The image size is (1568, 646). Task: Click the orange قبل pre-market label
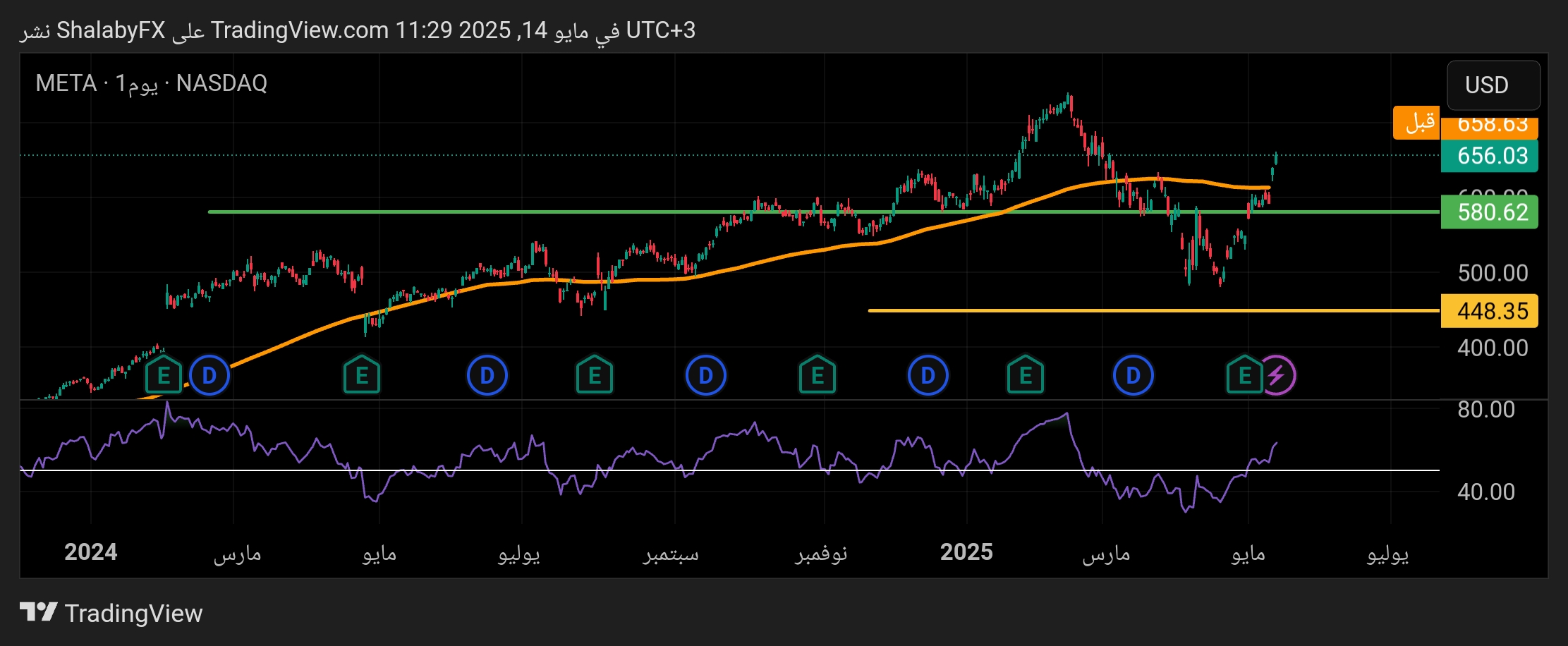click(x=1416, y=122)
